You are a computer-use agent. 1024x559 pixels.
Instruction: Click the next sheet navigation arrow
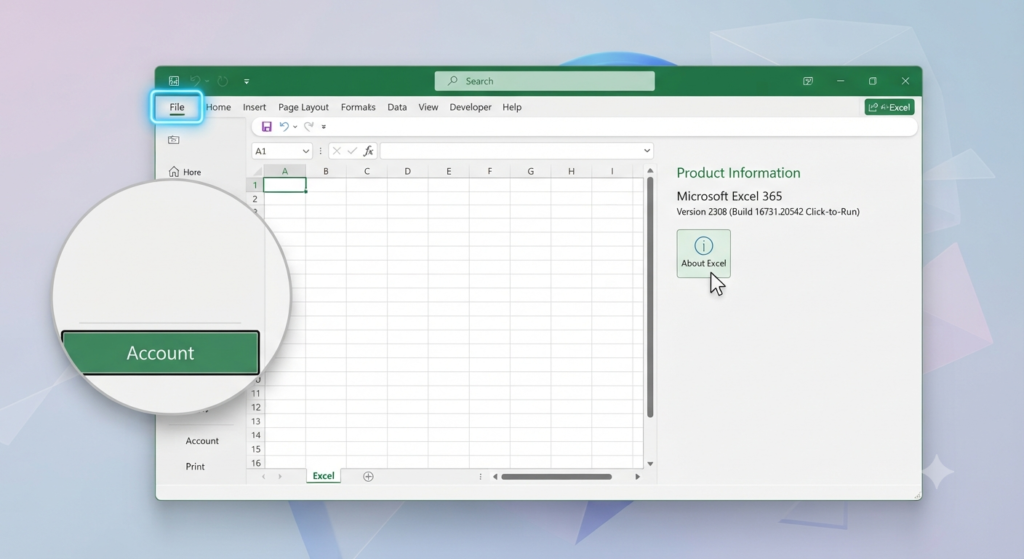(x=280, y=477)
